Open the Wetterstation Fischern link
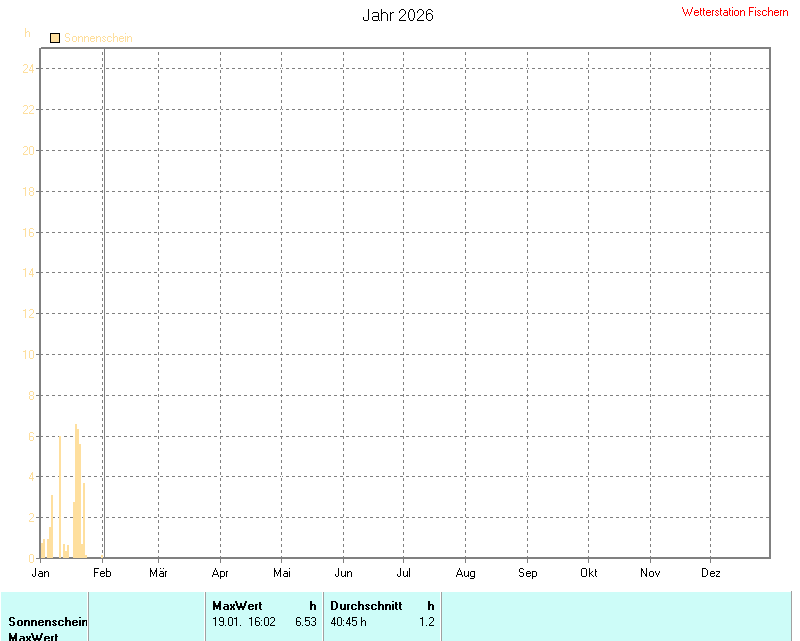Screen dimensions: 800x641 pyautogui.click(x=735, y=12)
